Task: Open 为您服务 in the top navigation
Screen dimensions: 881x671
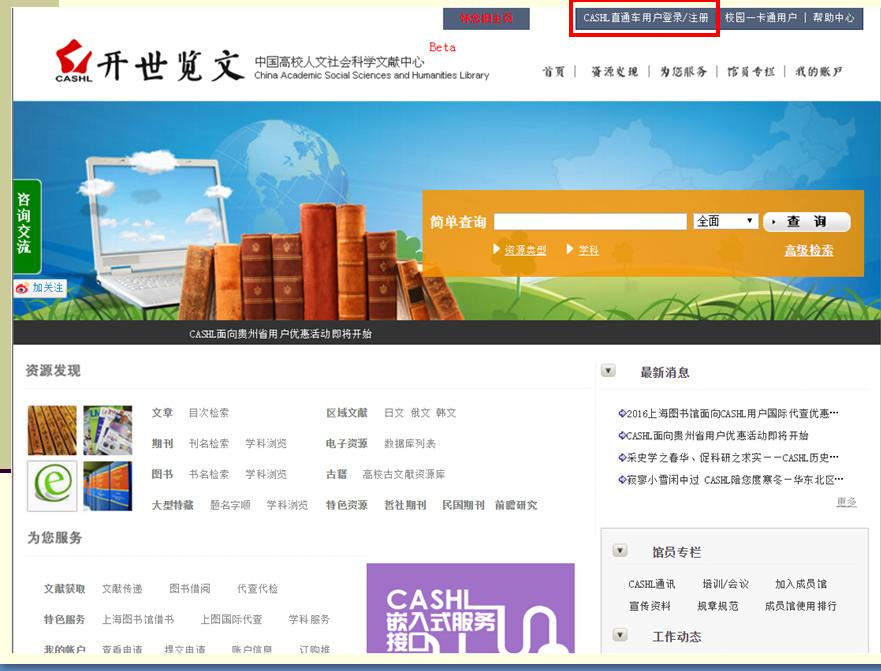Action: pos(683,72)
